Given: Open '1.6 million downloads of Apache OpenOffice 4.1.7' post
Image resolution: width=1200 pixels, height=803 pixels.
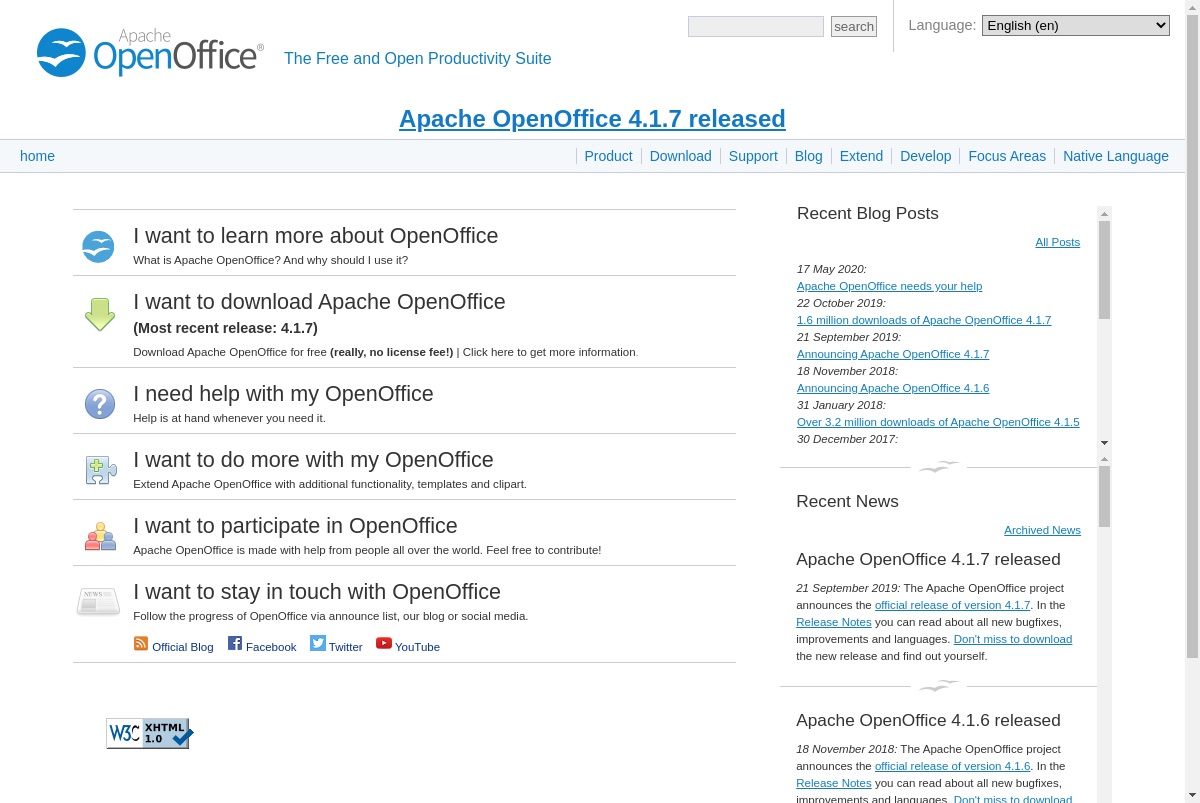Looking at the screenshot, I should click(924, 320).
